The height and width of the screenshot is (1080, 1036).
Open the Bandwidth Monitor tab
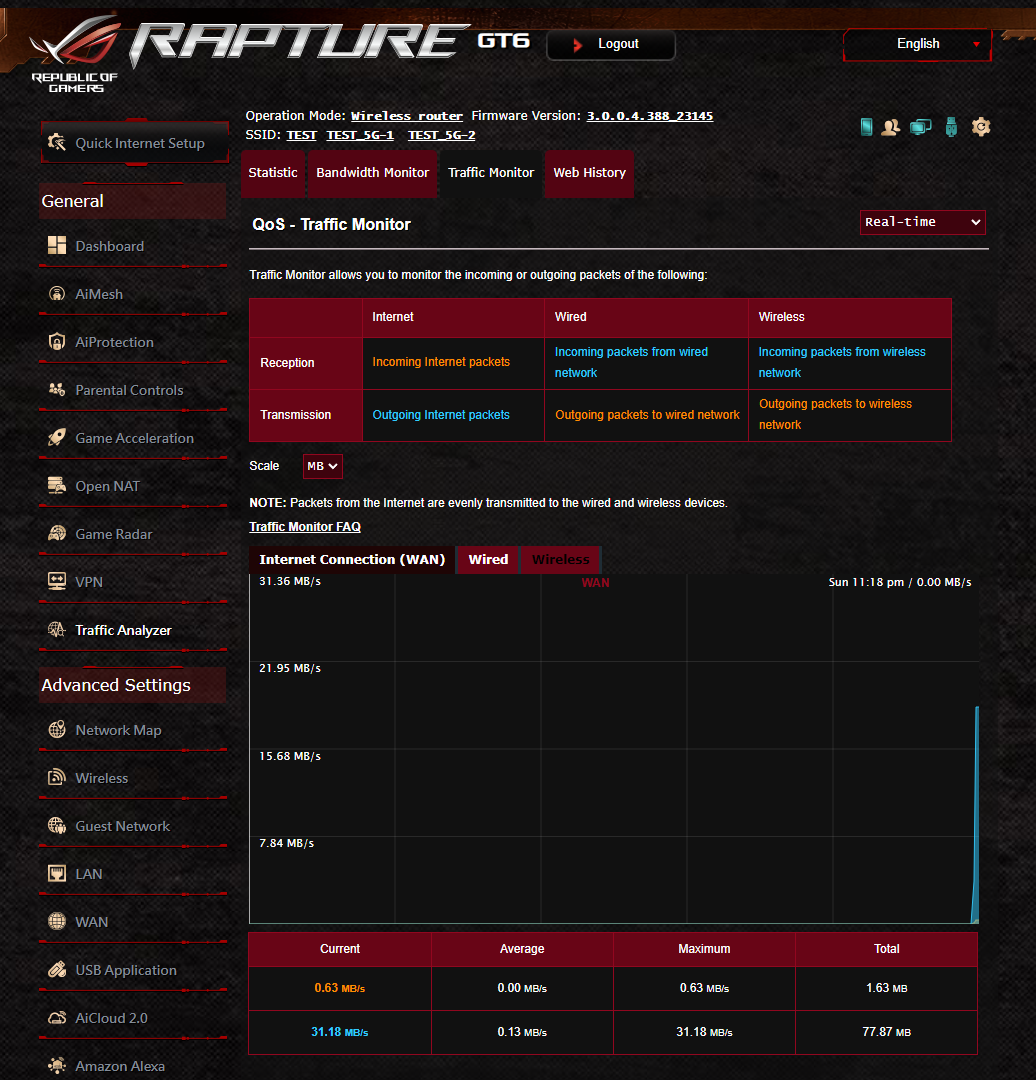click(x=372, y=172)
